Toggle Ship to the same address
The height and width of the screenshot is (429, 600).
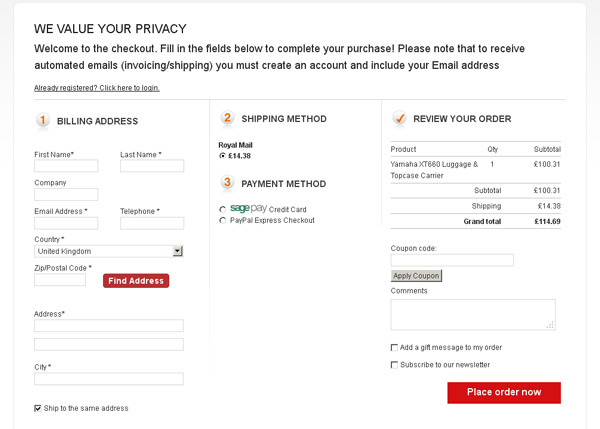(38, 408)
